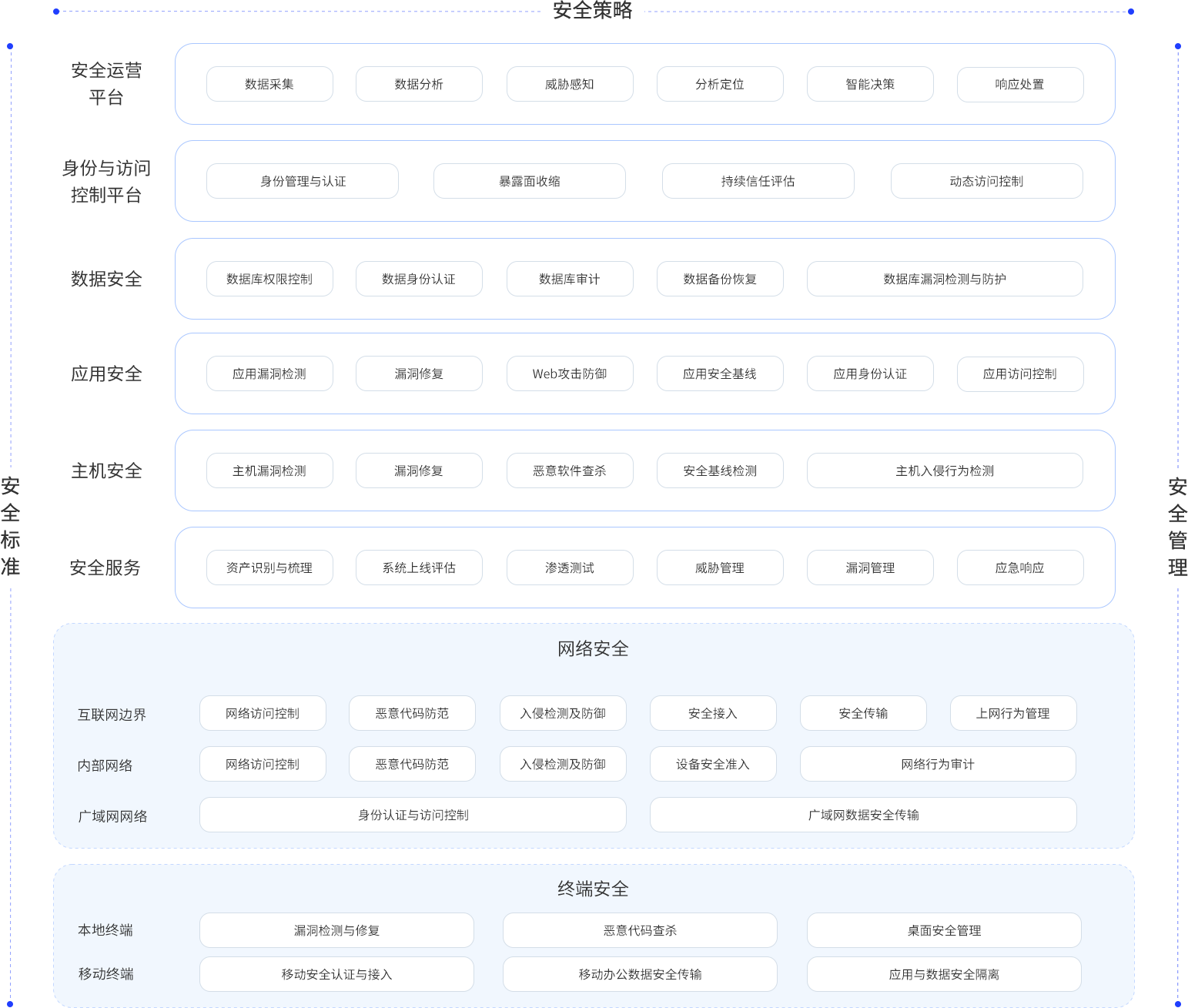This screenshot has height=1008, width=1188.
Task: Click 应用与数据安全隔离 pill
Action: coord(944,974)
